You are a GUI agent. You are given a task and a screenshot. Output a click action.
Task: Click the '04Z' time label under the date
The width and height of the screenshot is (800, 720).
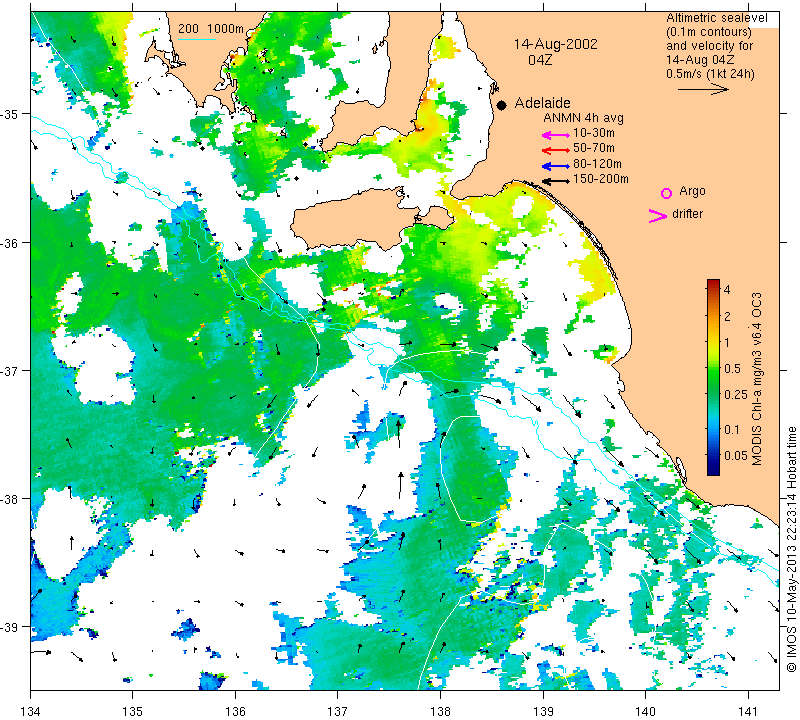click(540, 60)
